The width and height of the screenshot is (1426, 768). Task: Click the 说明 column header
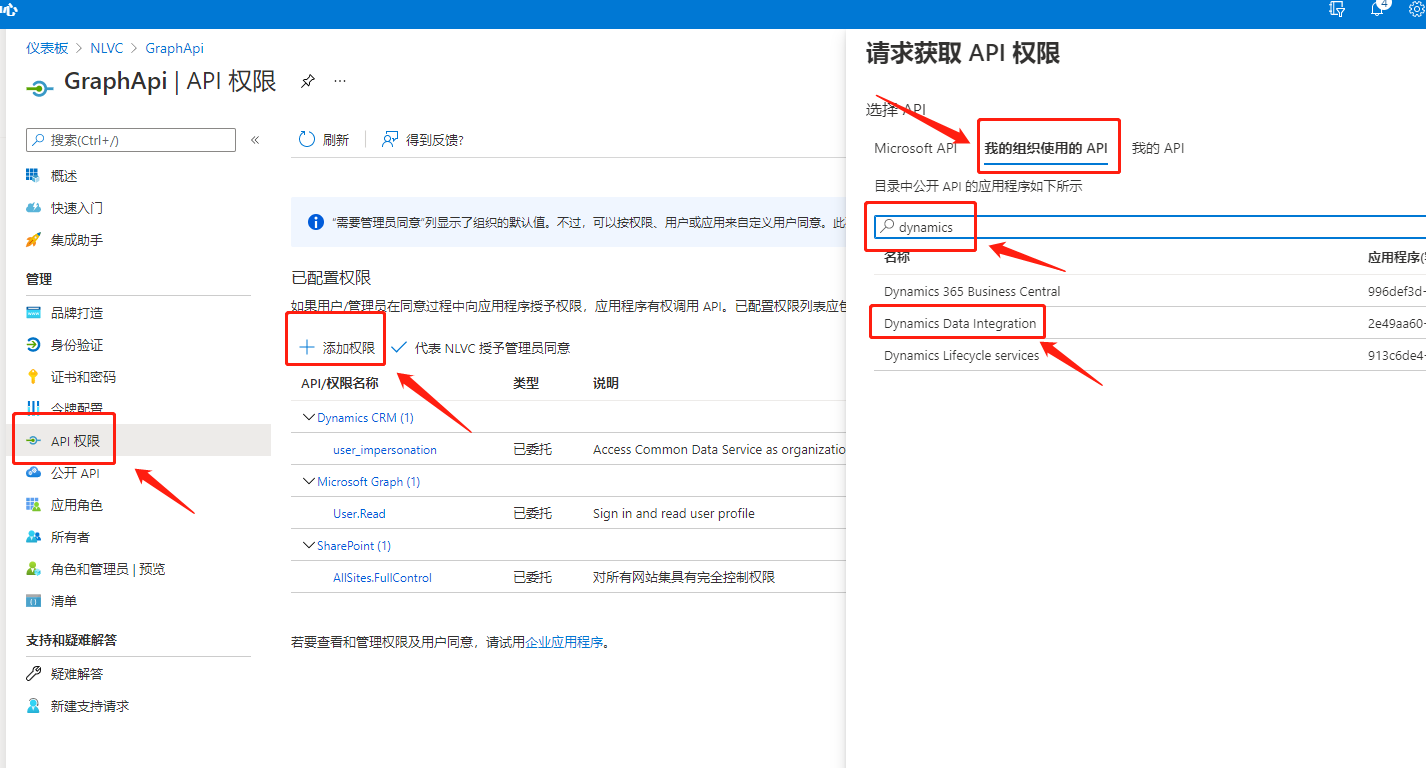[606, 383]
